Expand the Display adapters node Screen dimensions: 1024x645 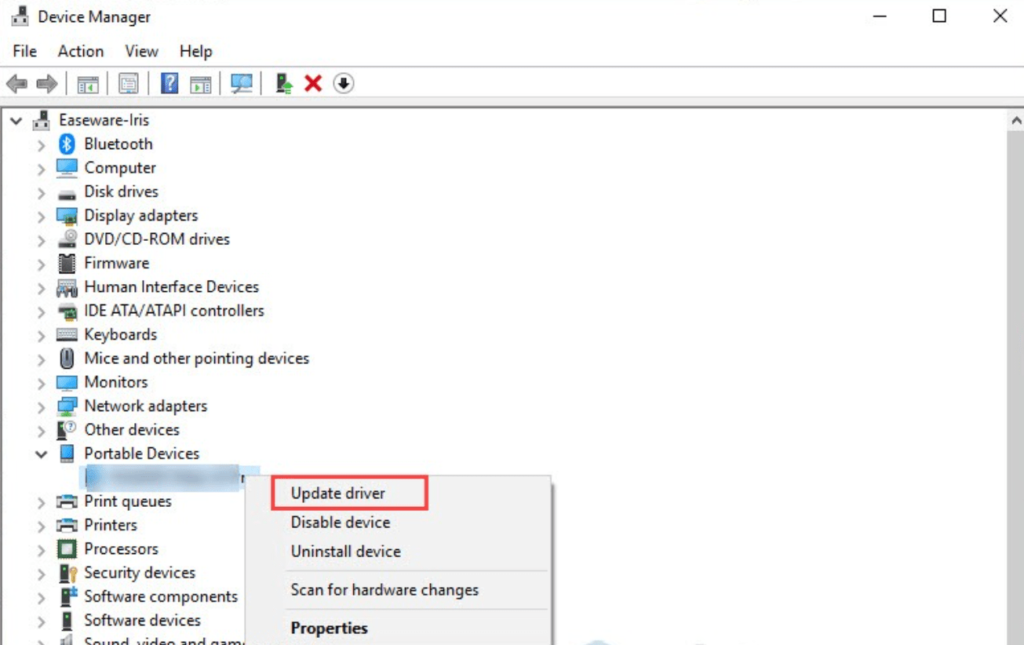(41, 217)
